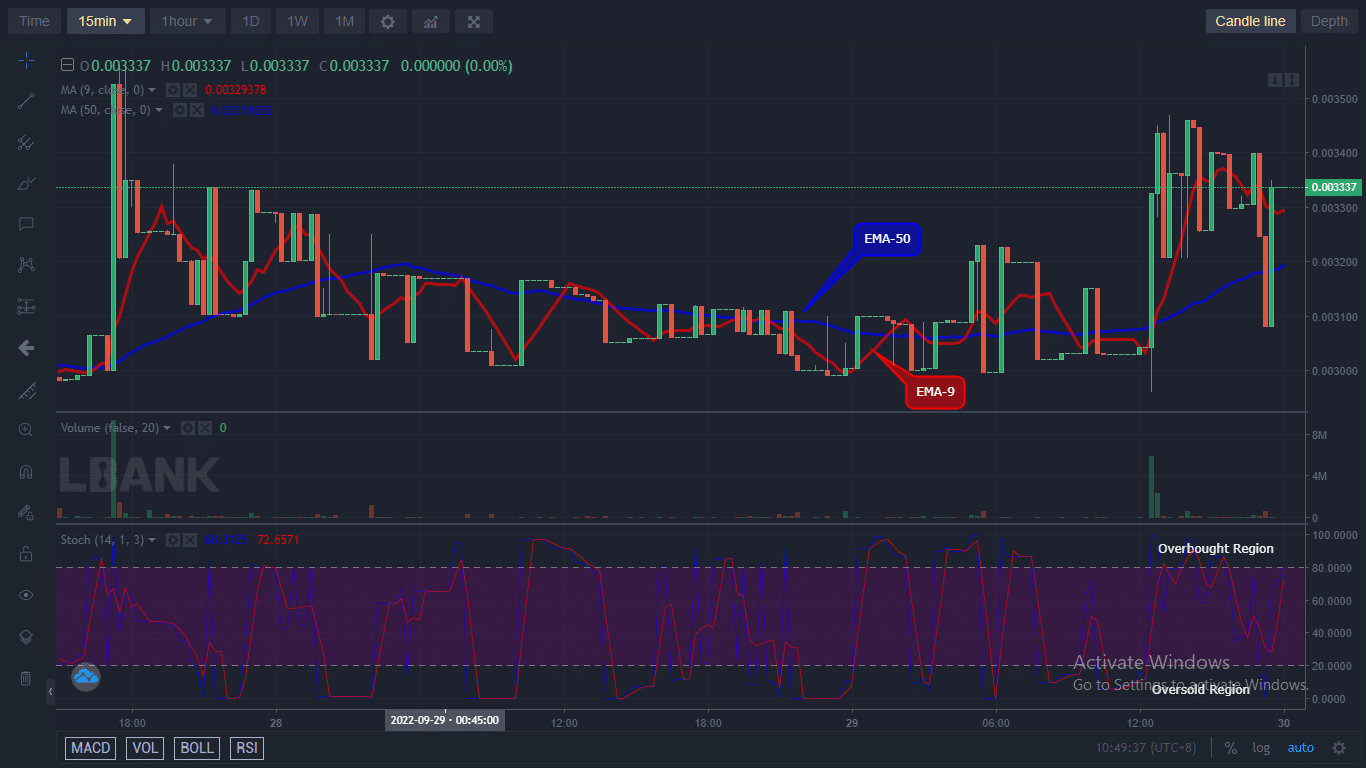Click the trash icon to remove drawings
Viewport: 1366px width, 768px height.
(26, 678)
